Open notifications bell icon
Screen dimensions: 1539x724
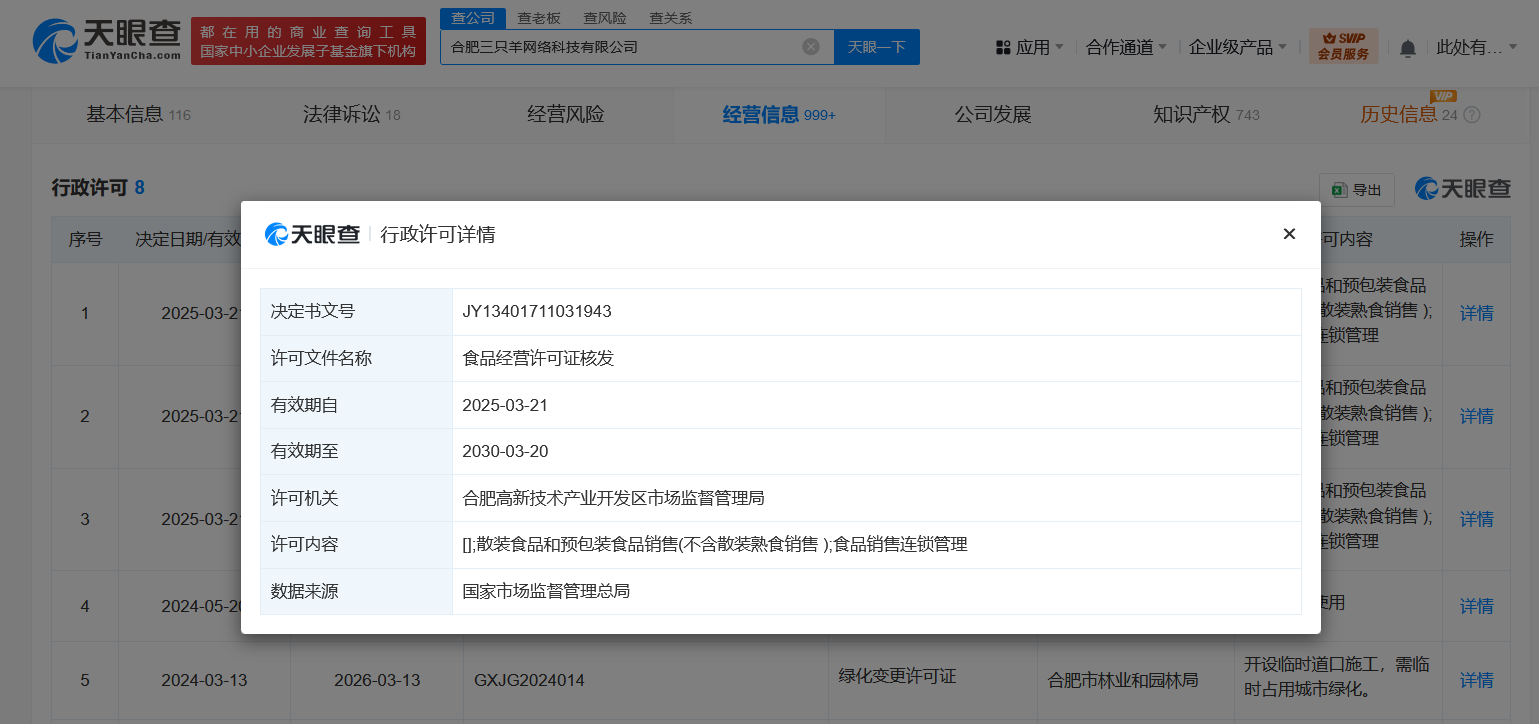click(x=1408, y=47)
